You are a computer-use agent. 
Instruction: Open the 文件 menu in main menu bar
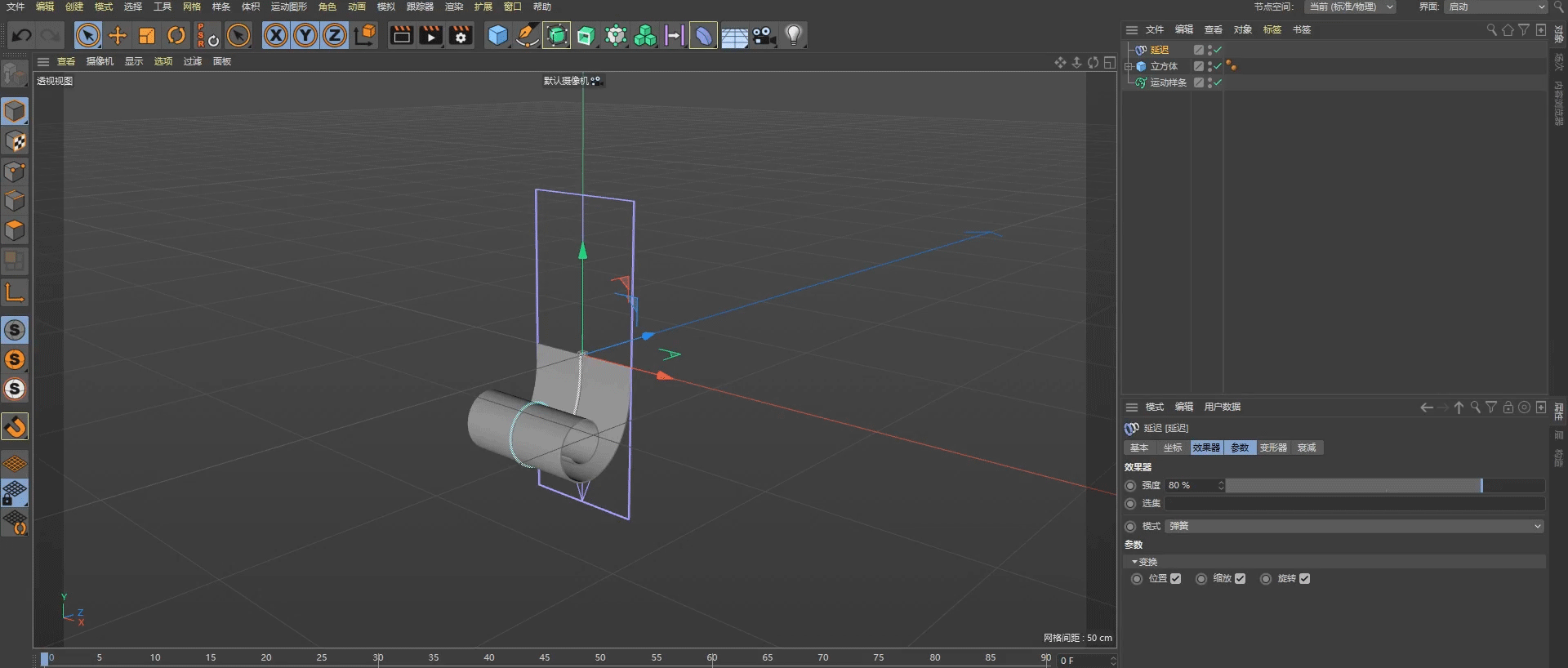pyautogui.click(x=16, y=7)
